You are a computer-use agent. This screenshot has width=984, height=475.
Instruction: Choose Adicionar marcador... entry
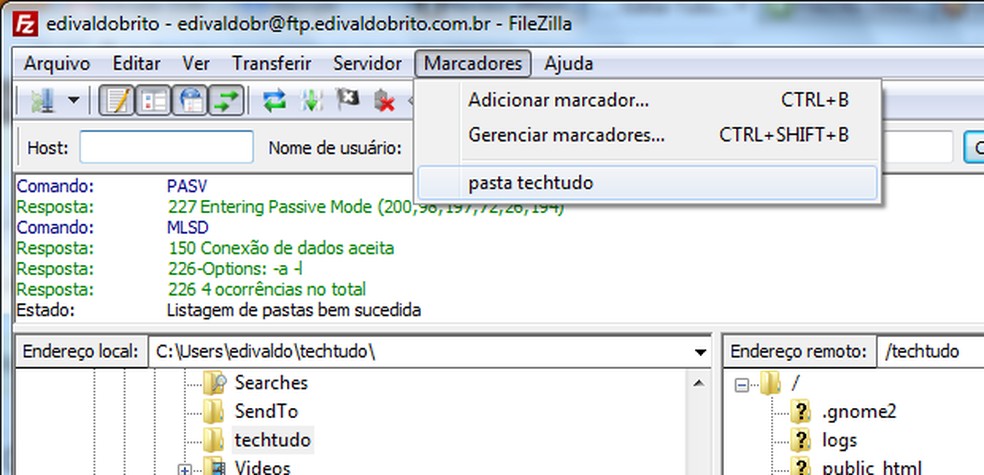tap(648, 100)
